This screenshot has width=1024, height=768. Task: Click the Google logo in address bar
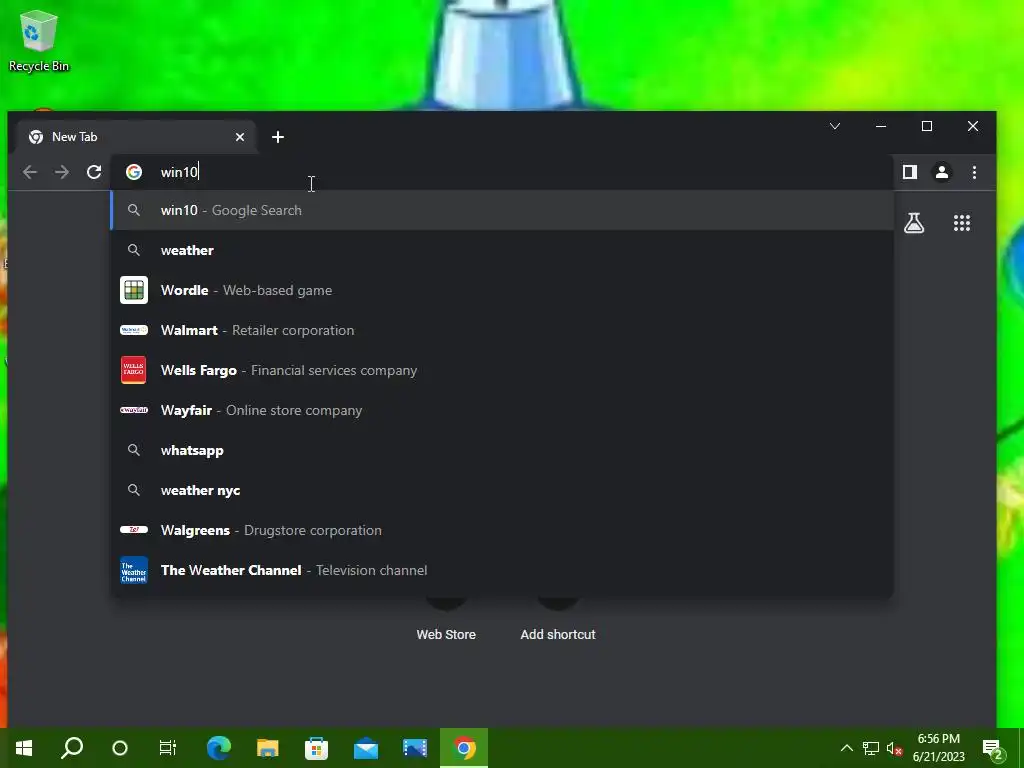point(134,172)
